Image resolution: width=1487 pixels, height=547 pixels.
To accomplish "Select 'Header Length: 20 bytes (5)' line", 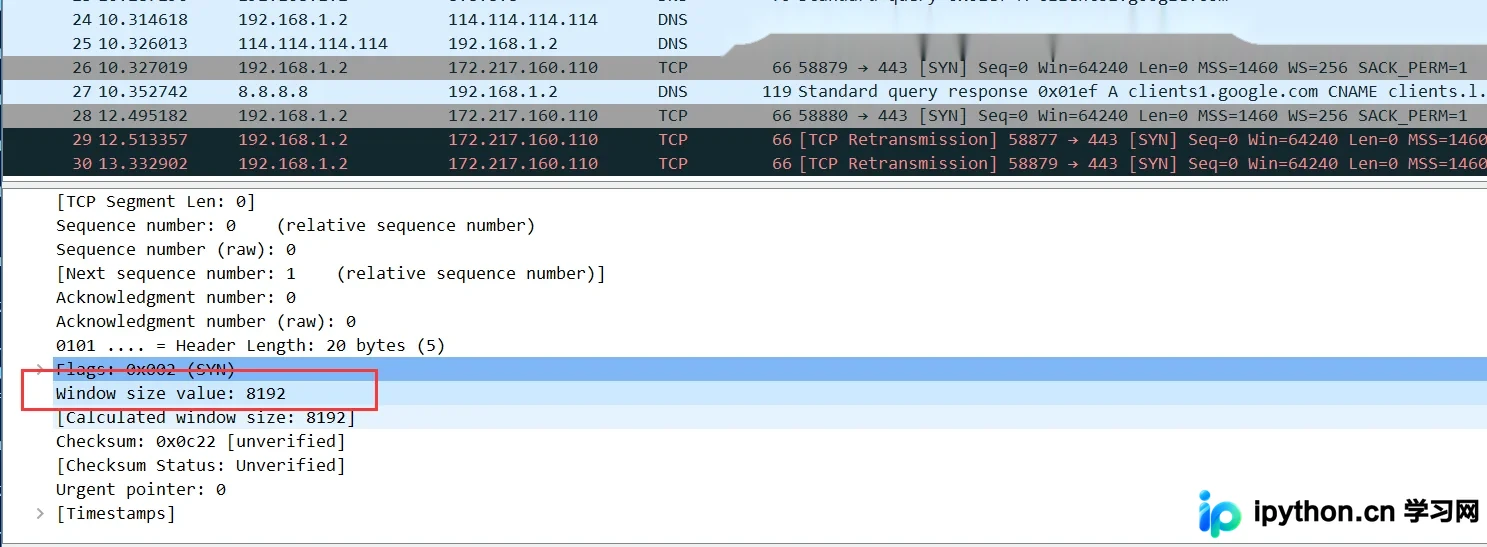I will [250, 345].
